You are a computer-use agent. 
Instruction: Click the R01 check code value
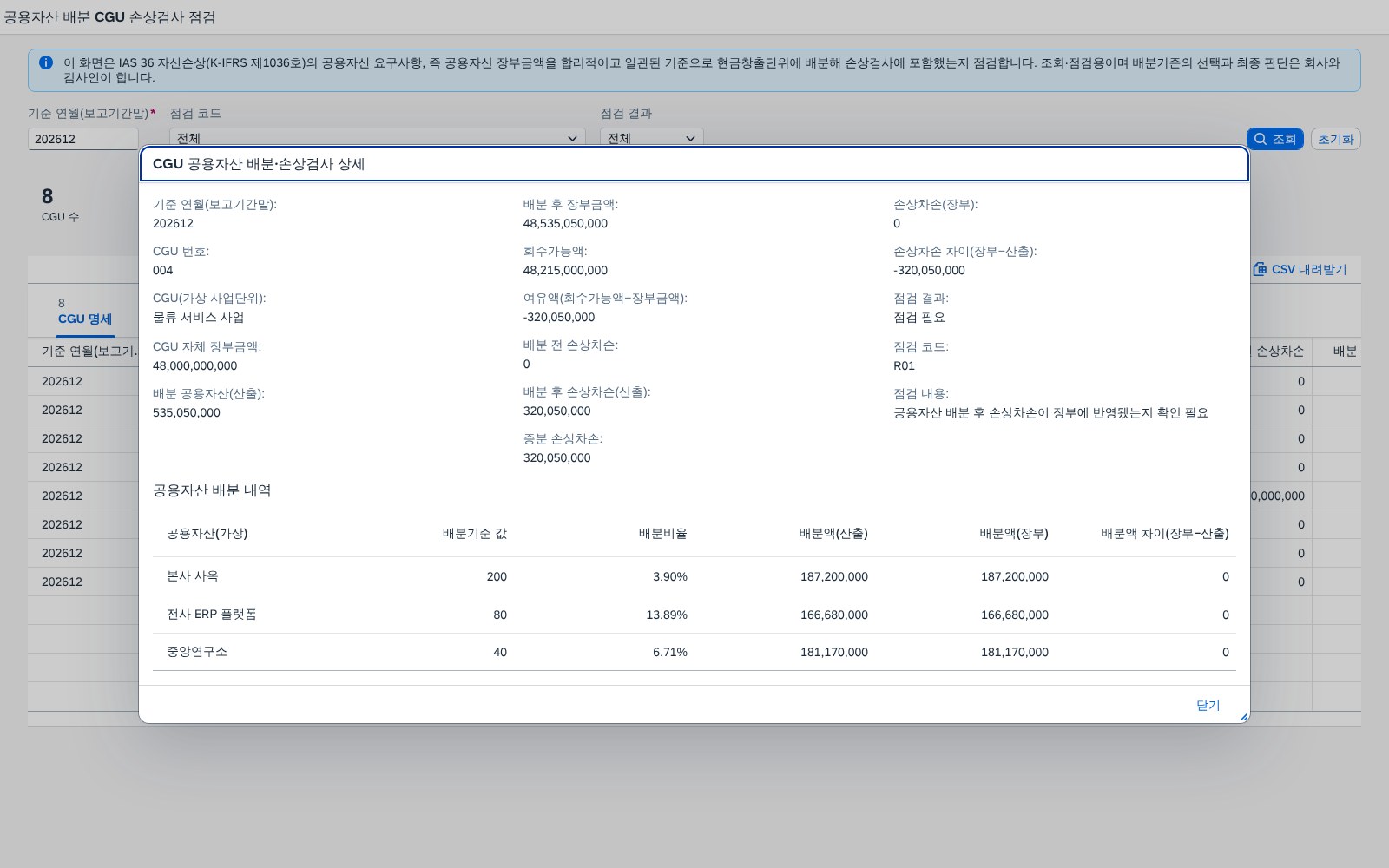point(904,365)
